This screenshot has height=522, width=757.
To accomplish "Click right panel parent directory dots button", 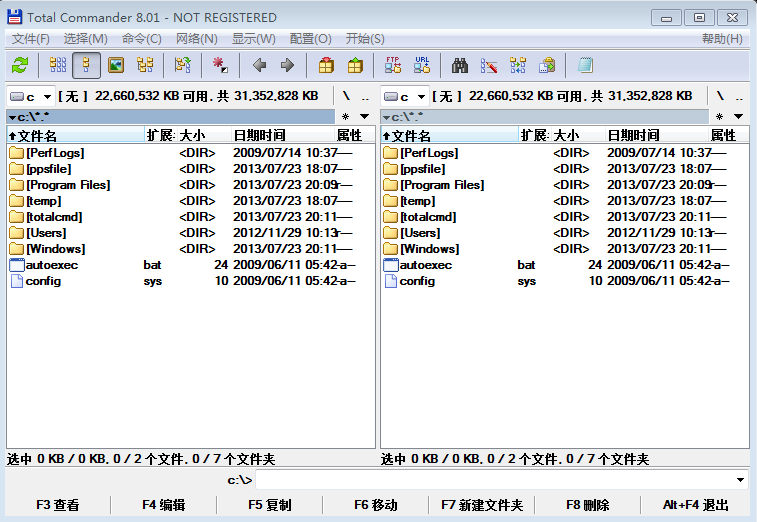I will click(739, 96).
